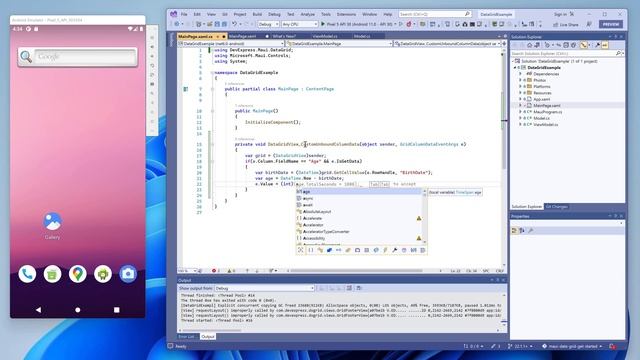
Task: Switch to the Git Changes tab
Action: [x=556, y=207]
